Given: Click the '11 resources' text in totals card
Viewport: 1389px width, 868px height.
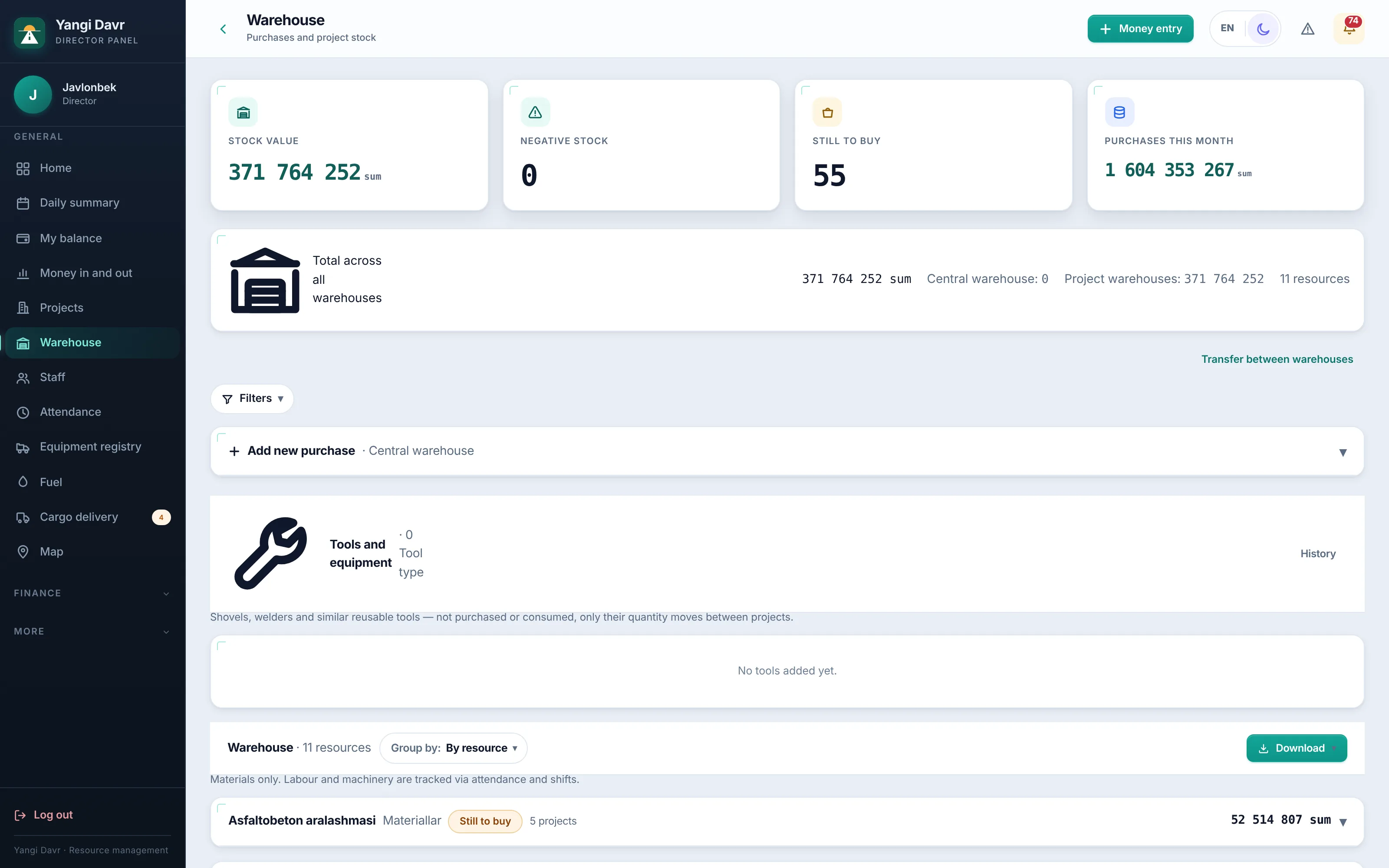Looking at the screenshot, I should click(1314, 279).
